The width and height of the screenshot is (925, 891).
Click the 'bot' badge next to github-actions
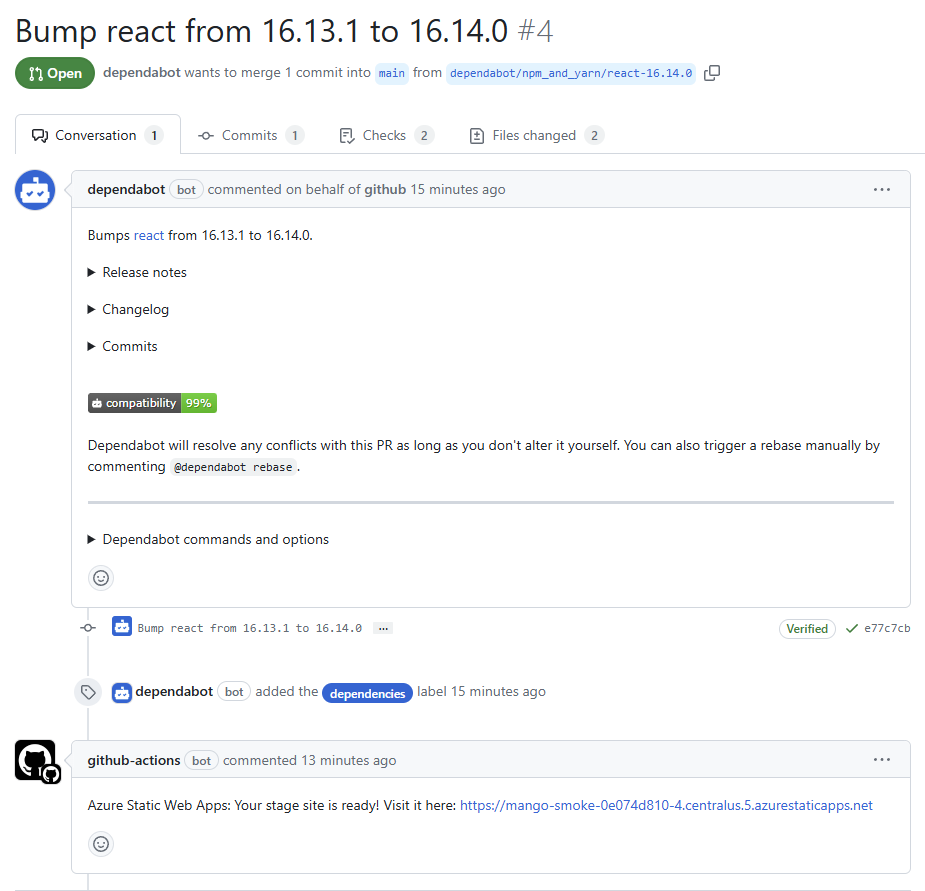201,761
